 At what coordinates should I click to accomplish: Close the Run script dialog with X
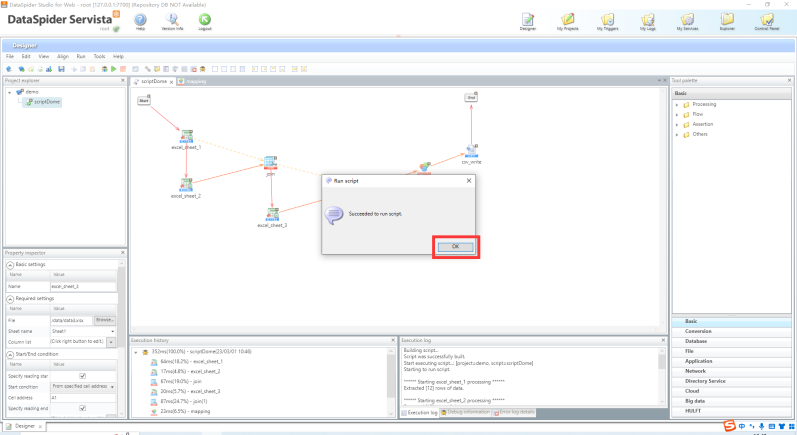pyautogui.click(x=469, y=180)
